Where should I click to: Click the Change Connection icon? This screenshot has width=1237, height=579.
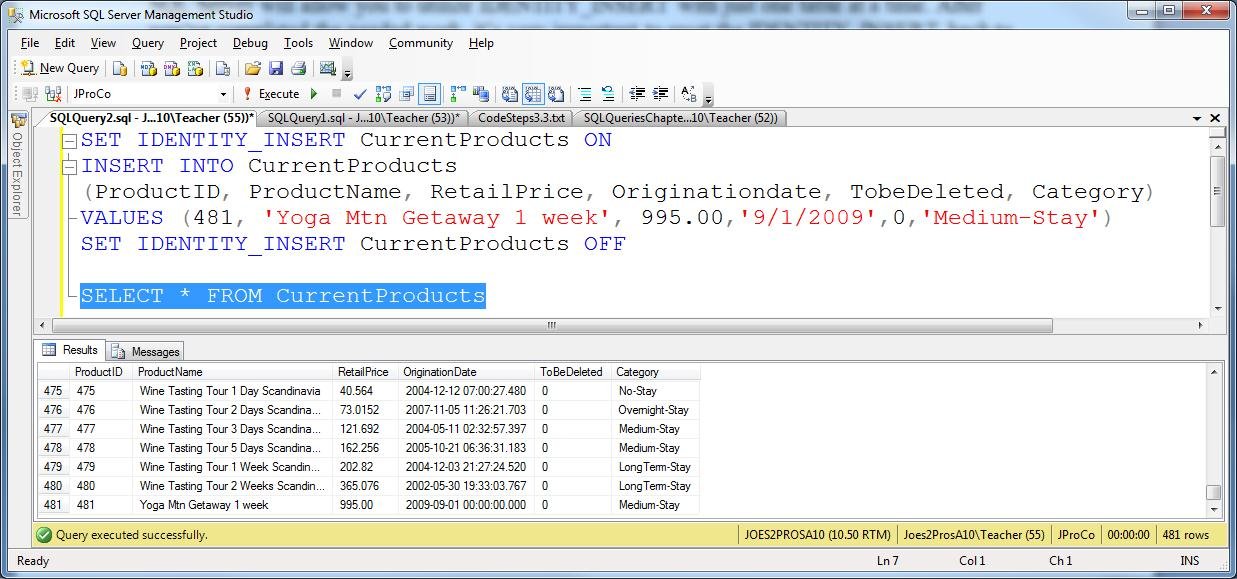click(x=53, y=94)
